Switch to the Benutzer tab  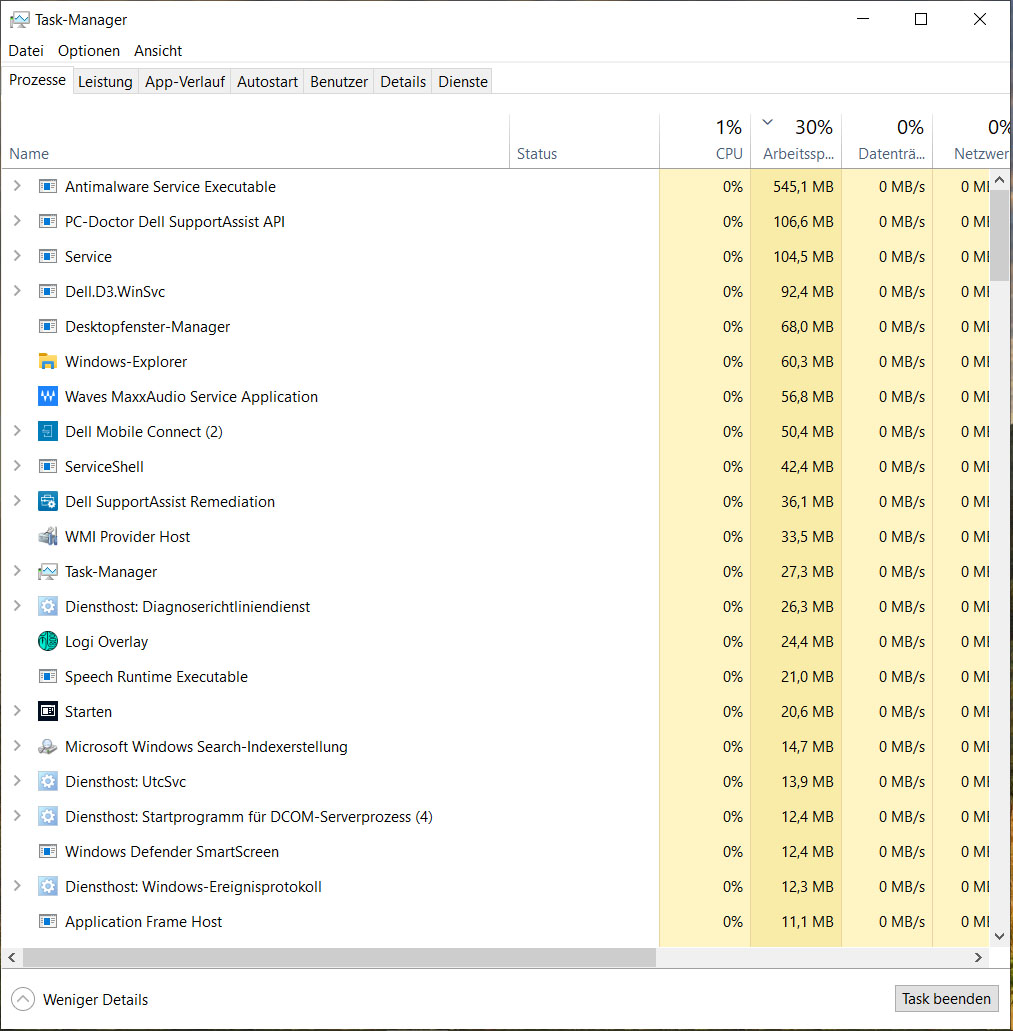tap(339, 82)
